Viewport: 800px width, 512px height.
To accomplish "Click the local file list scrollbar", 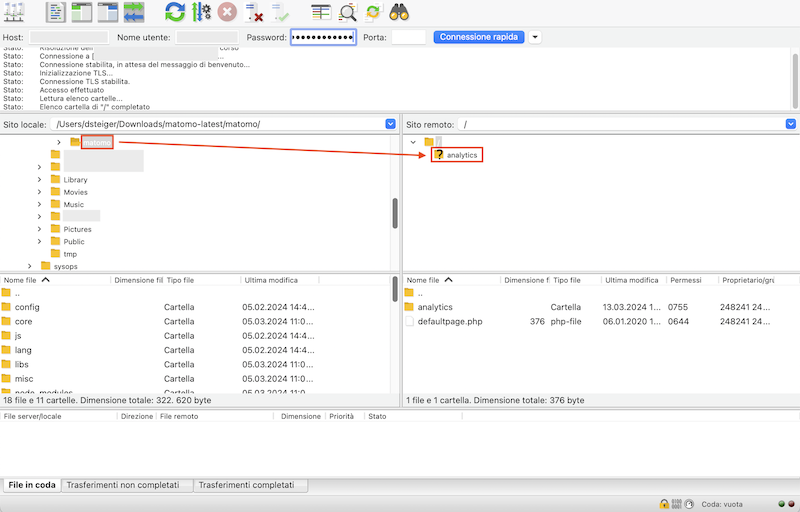I will click(395, 289).
